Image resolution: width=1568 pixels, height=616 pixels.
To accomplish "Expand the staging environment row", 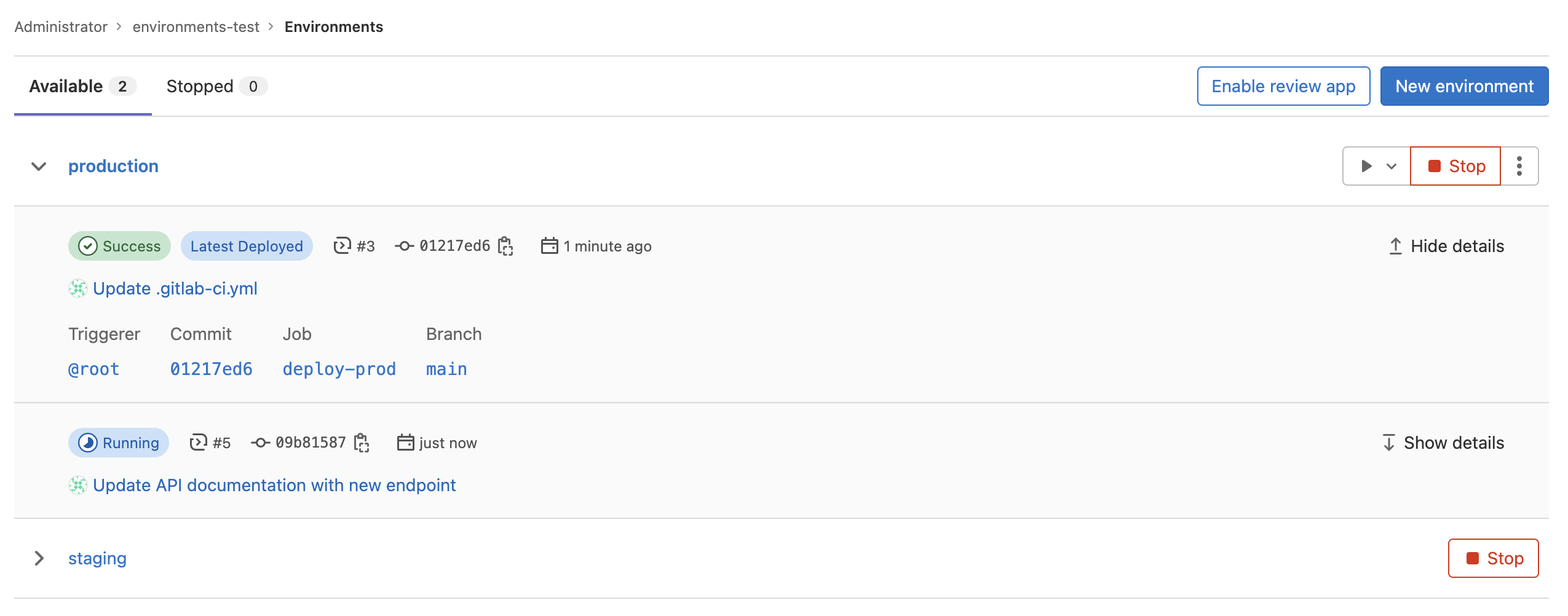I will [39, 558].
